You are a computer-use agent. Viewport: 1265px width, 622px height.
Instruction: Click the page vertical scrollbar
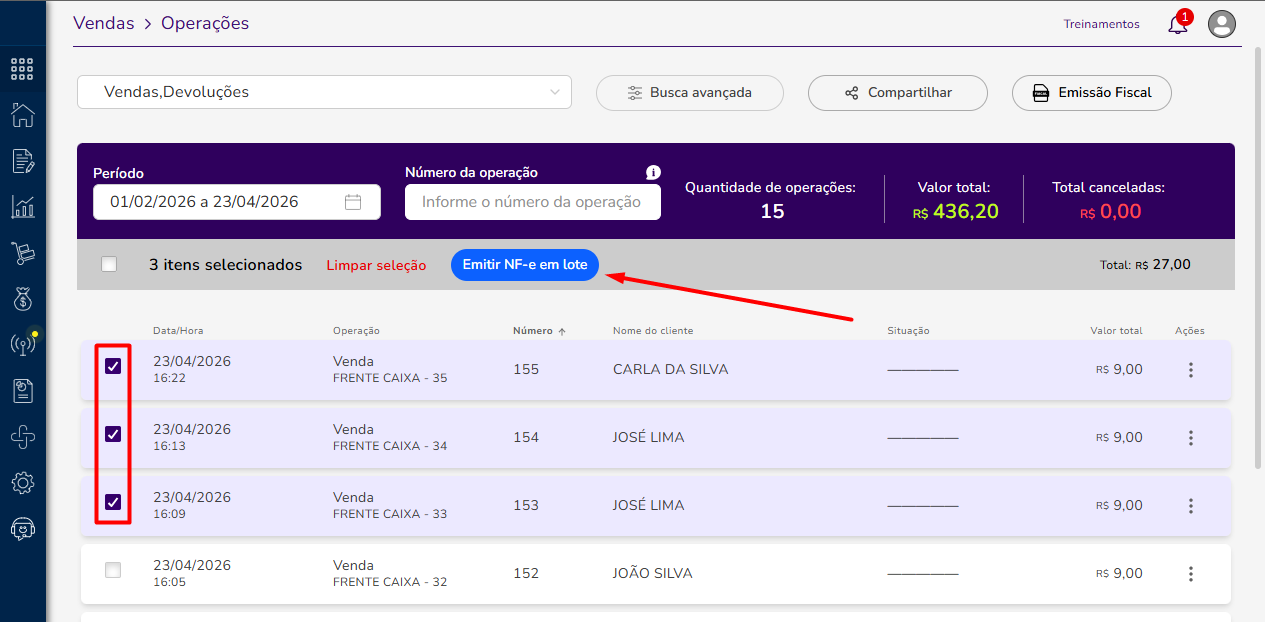point(1258,257)
